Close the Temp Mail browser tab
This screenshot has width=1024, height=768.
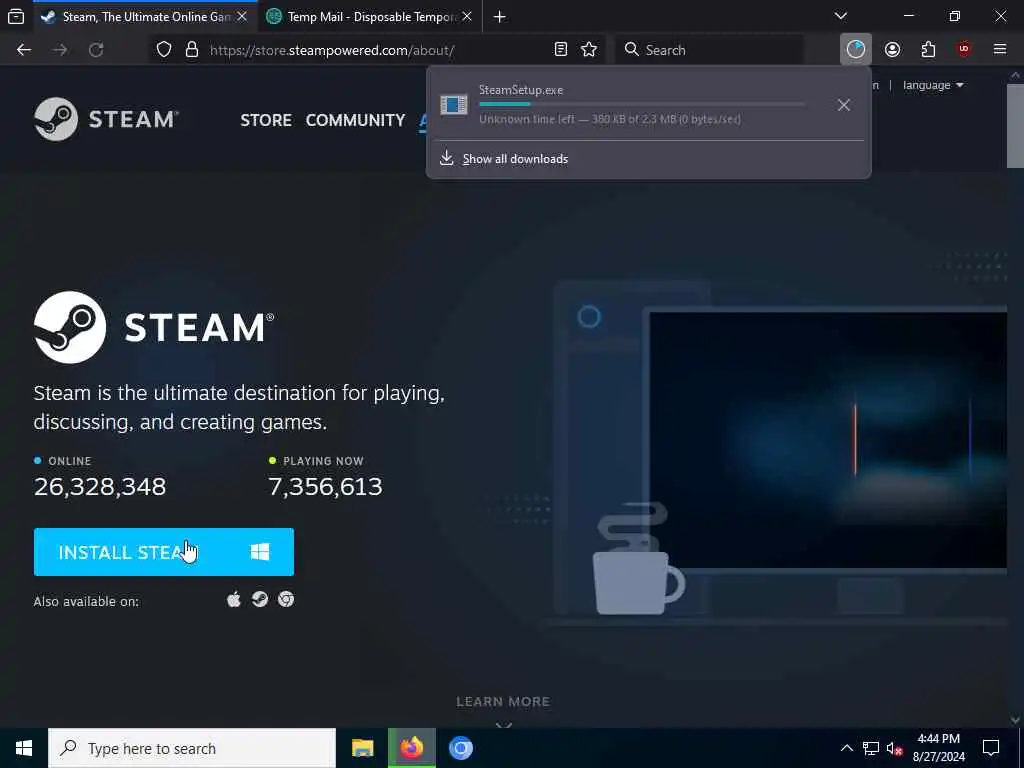pos(467,17)
